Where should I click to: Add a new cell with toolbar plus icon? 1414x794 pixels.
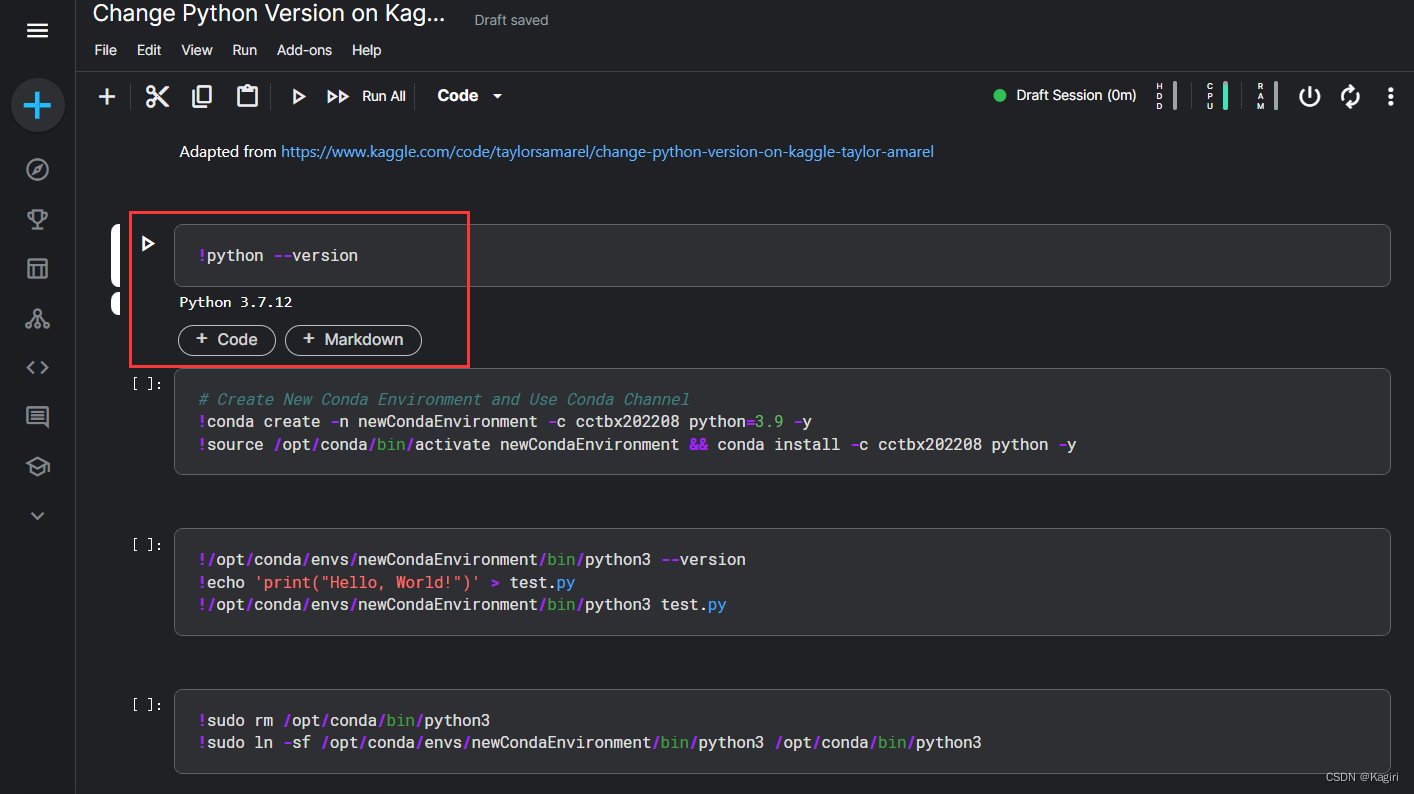(107, 96)
